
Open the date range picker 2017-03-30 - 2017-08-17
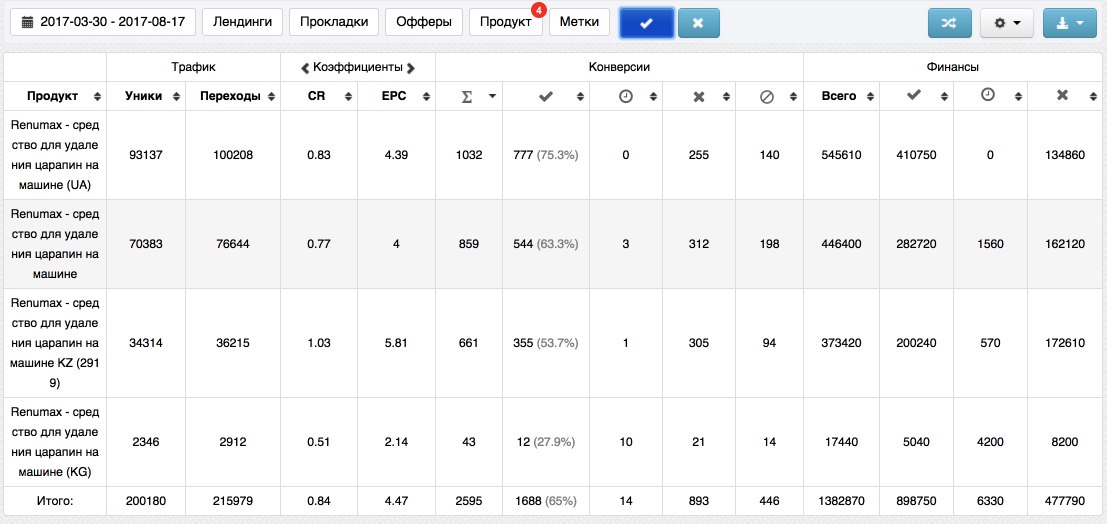pyautogui.click(x=103, y=22)
